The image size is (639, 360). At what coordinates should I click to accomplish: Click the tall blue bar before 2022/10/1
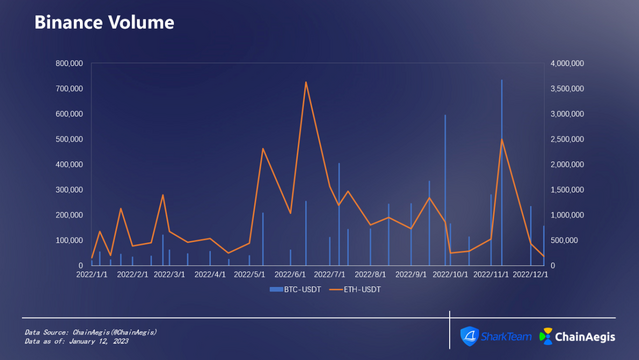coord(445,190)
